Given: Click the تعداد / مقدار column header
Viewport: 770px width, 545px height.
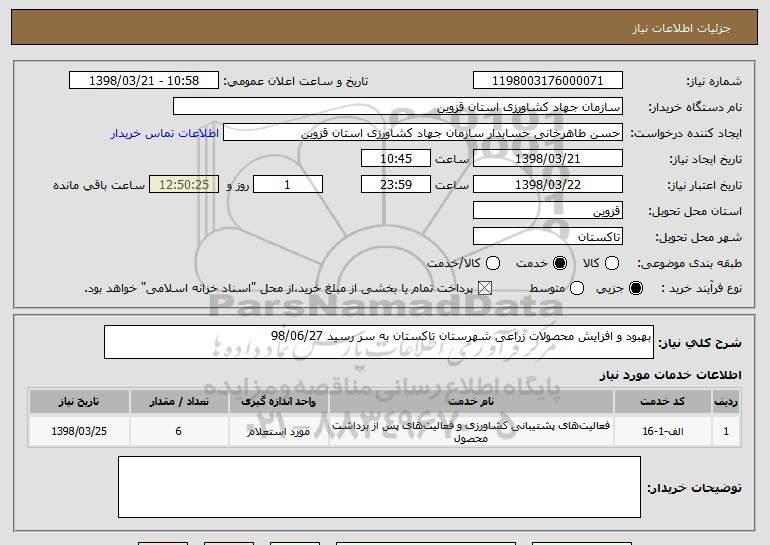Looking at the screenshot, I should tap(179, 402).
